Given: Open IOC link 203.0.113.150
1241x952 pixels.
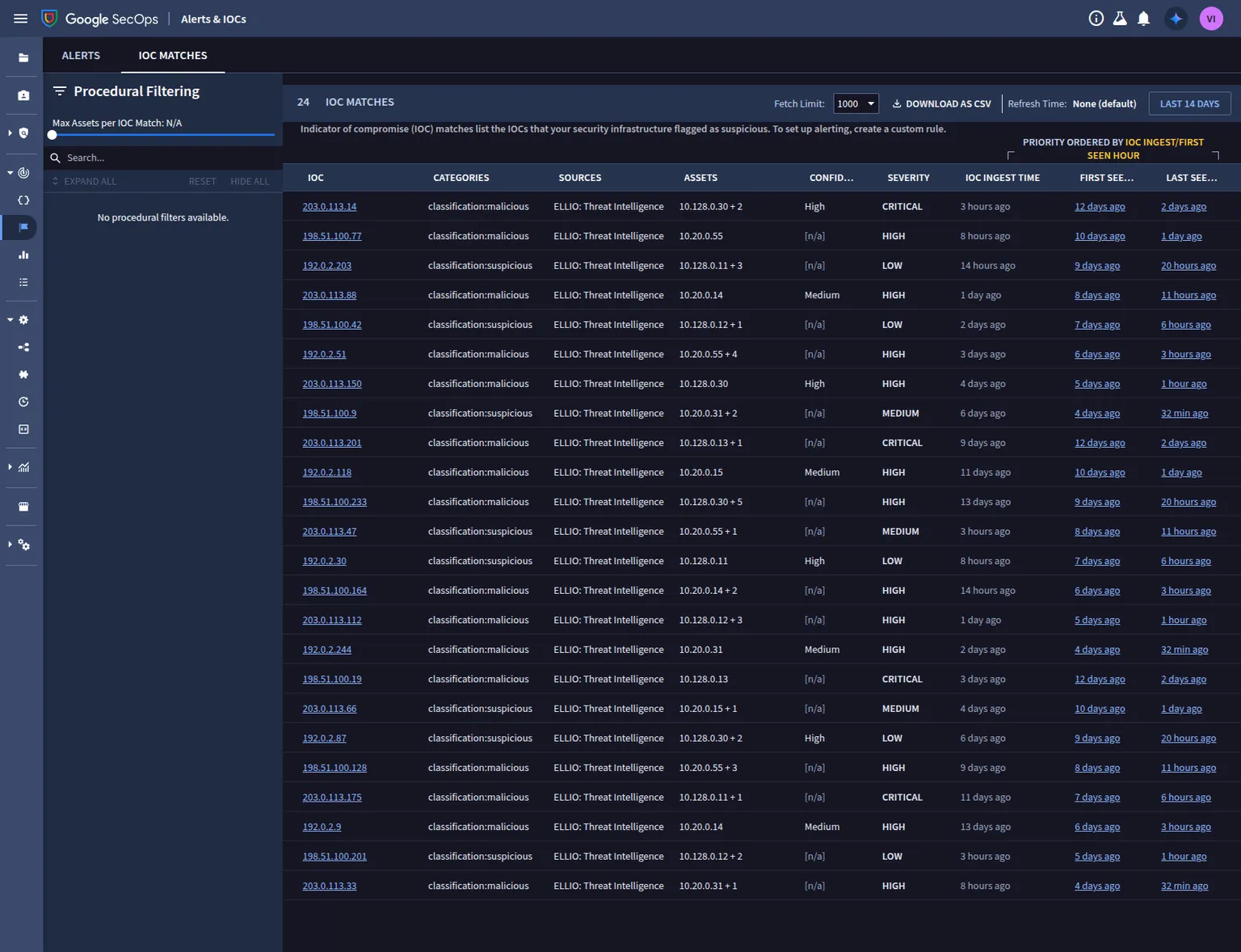Looking at the screenshot, I should pyautogui.click(x=332, y=384).
